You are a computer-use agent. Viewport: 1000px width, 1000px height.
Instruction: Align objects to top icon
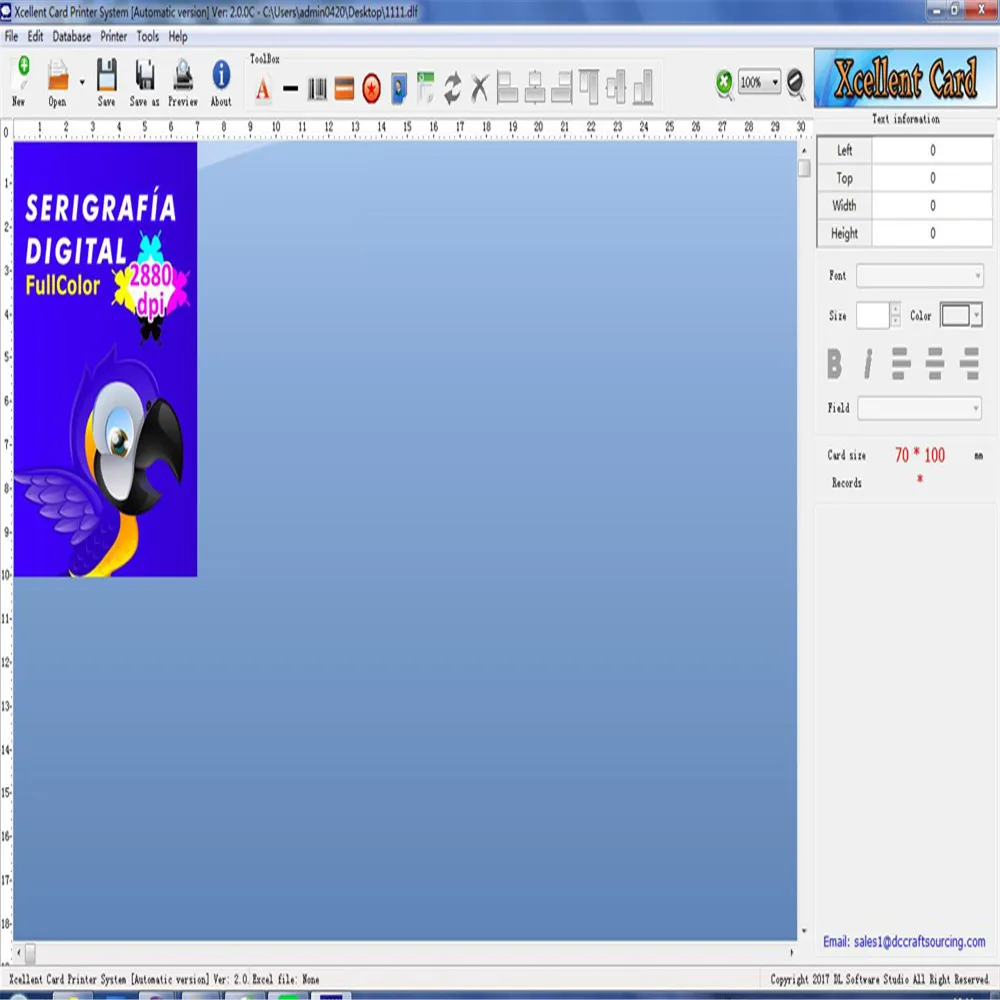(589, 87)
